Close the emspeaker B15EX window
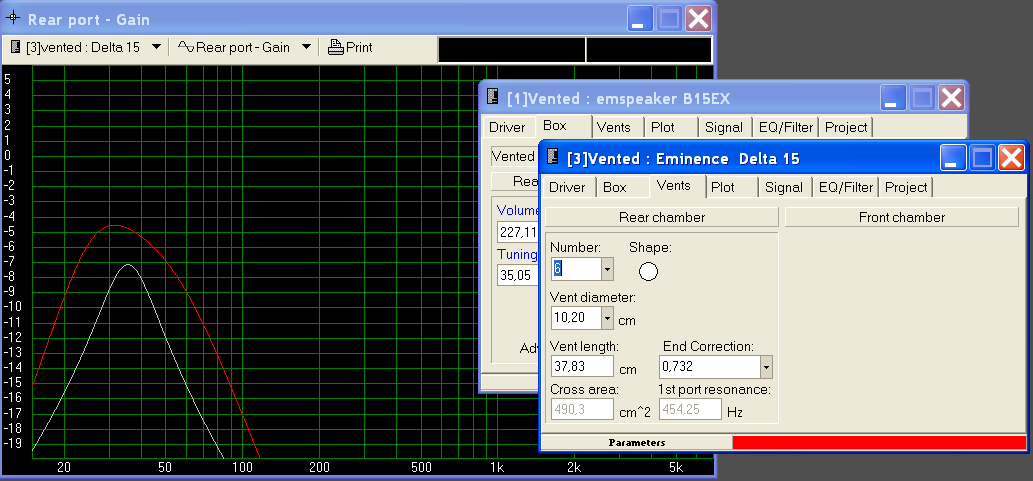The height and width of the screenshot is (481, 1033). (952, 98)
